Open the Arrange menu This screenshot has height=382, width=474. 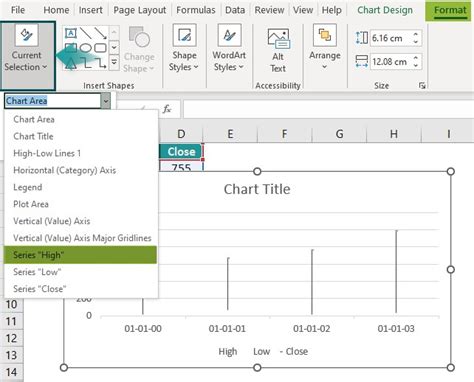325,47
